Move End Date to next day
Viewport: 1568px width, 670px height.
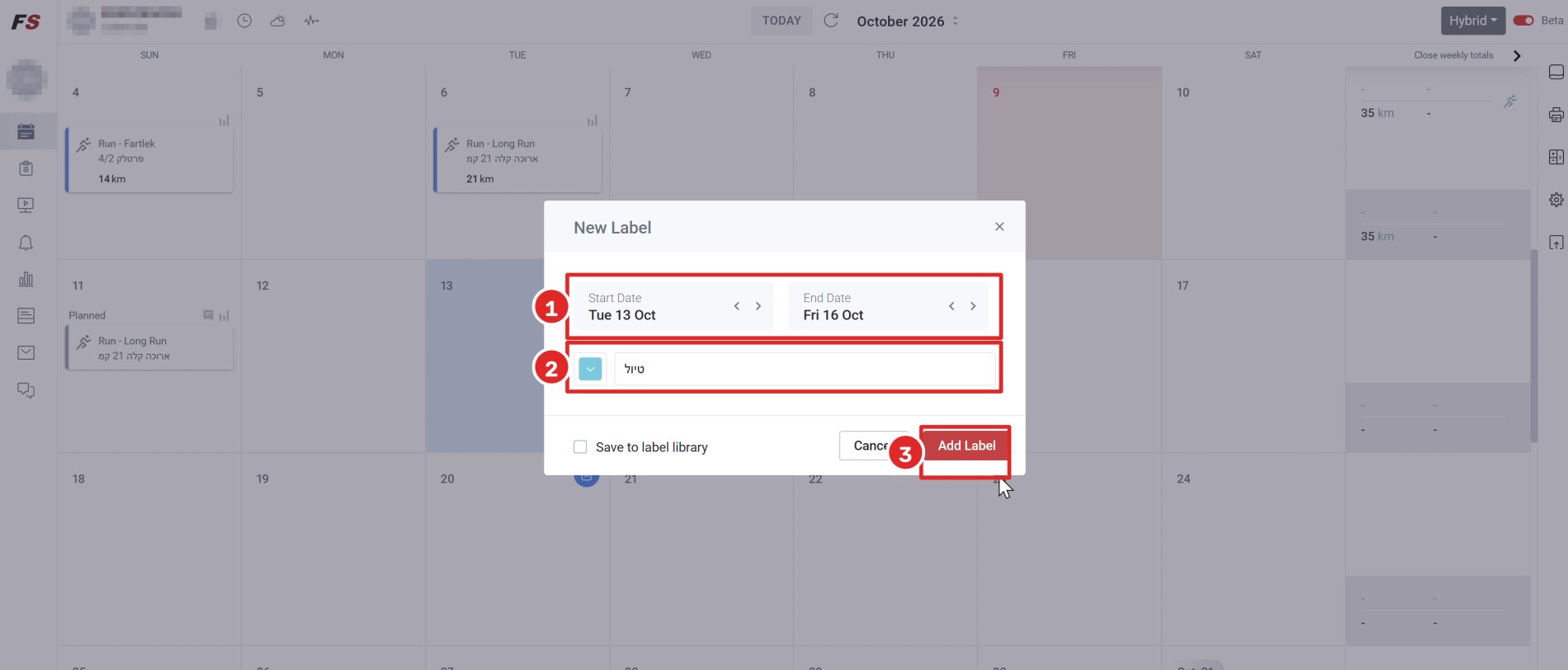[x=973, y=306]
